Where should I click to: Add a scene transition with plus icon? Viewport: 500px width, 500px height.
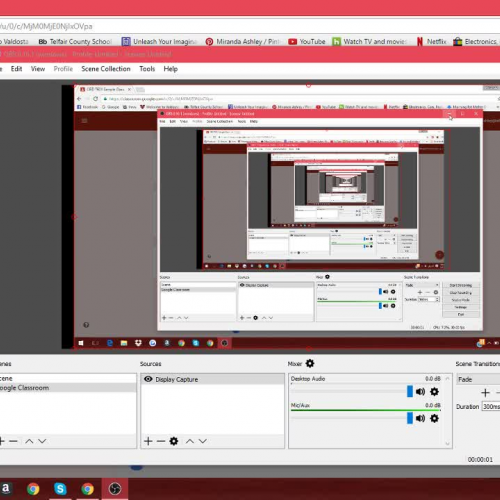485,393
